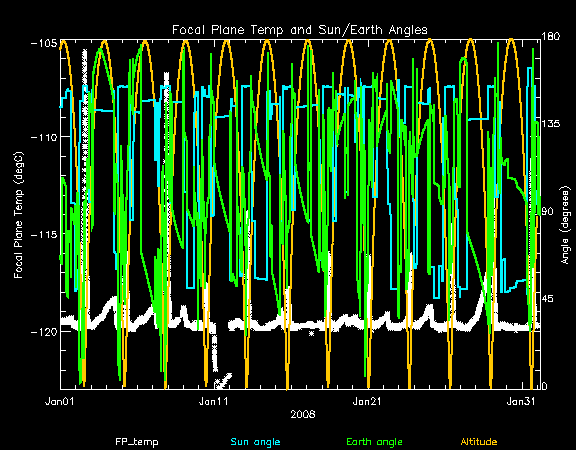
Task: Click the -115 temperature tick label
Action: tap(44, 234)
